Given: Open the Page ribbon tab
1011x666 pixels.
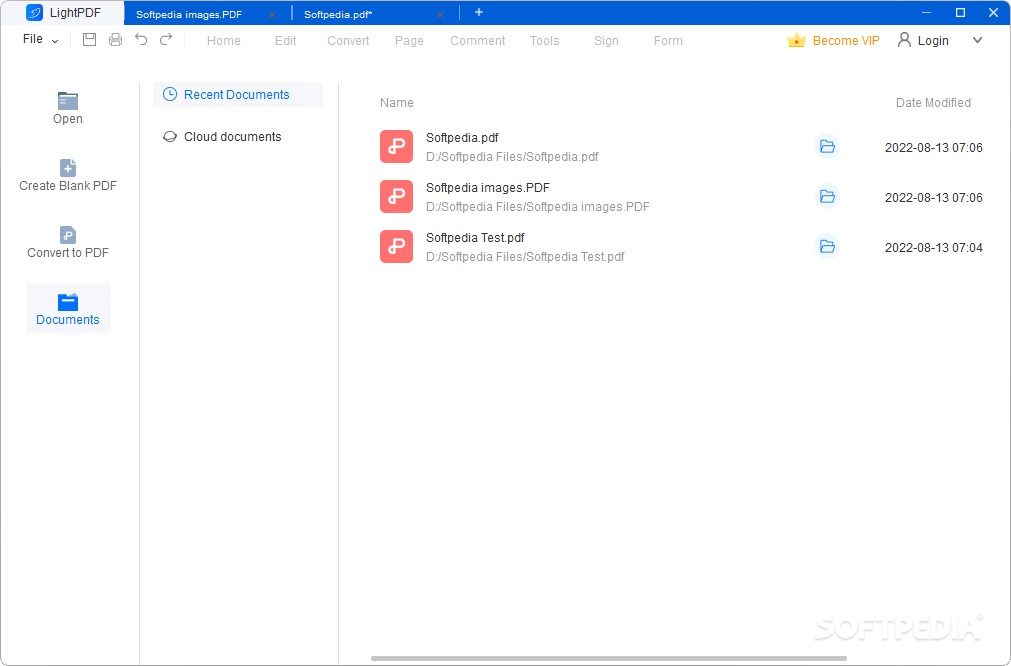Looking at the screenshot, I should point(409,41).
